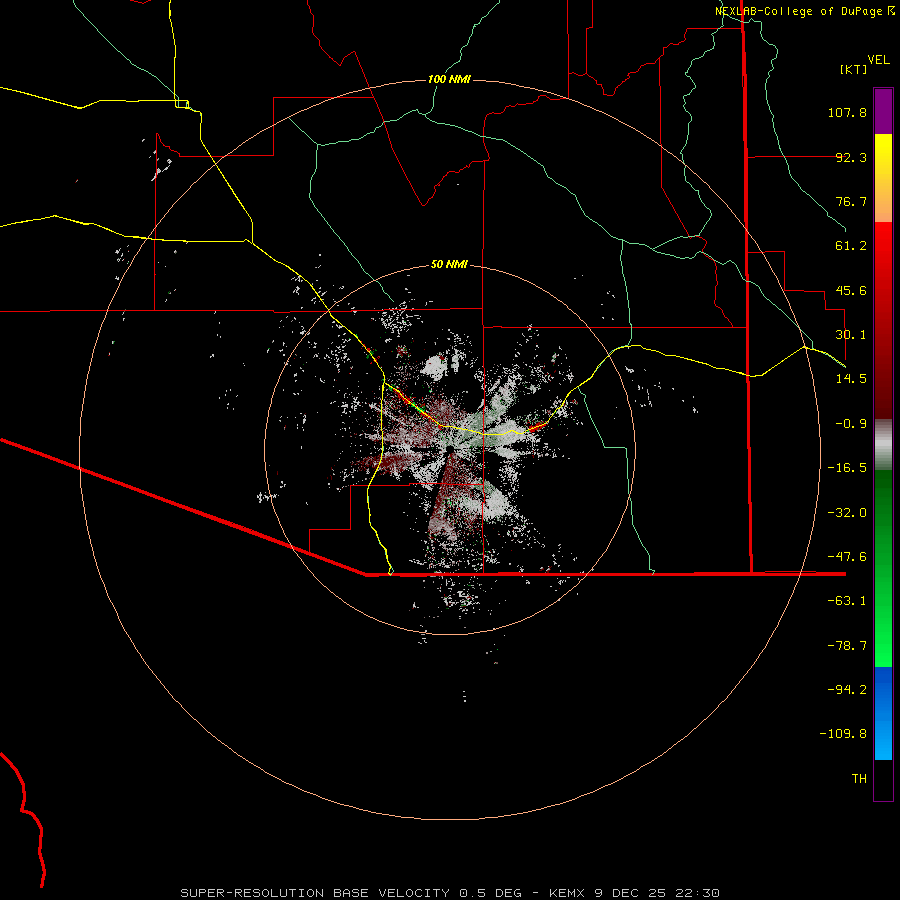Screen dimensions: 900x900
Task: Pick the yellow segment of the velocity scale
Action: [883, 178]
